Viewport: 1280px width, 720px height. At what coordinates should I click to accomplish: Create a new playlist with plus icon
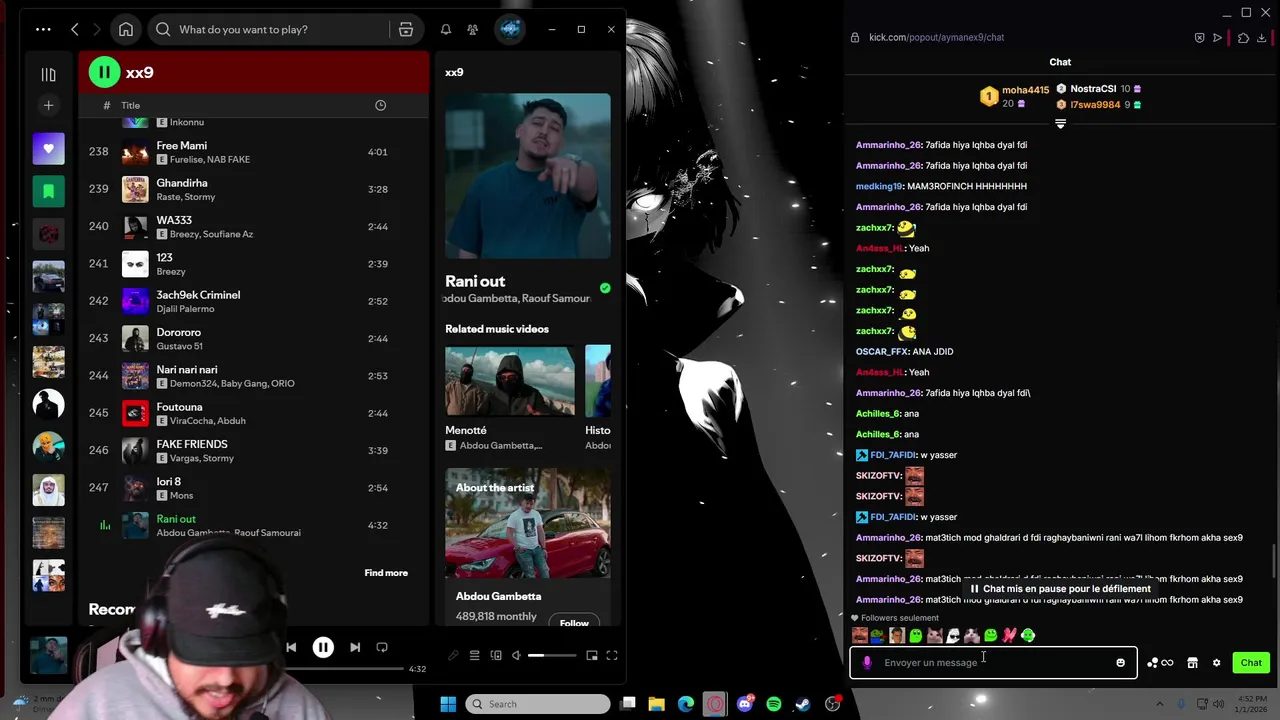pyautogui.click(x=48, y=105)
